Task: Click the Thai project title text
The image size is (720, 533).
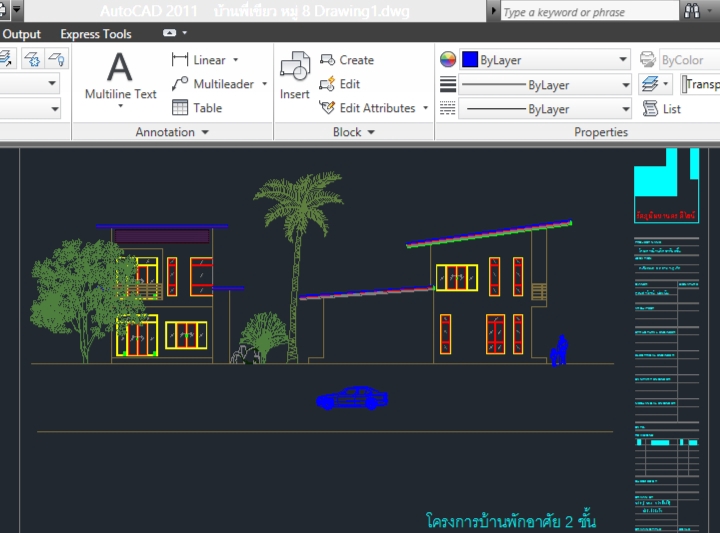Action: [x=511, y=521]
